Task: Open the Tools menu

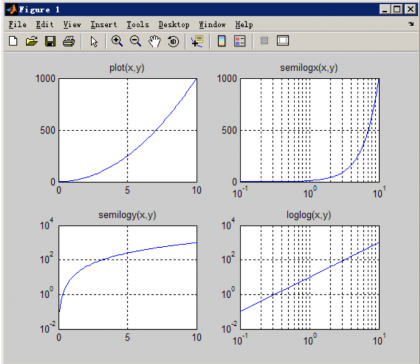Action: (x=138, y=25)
